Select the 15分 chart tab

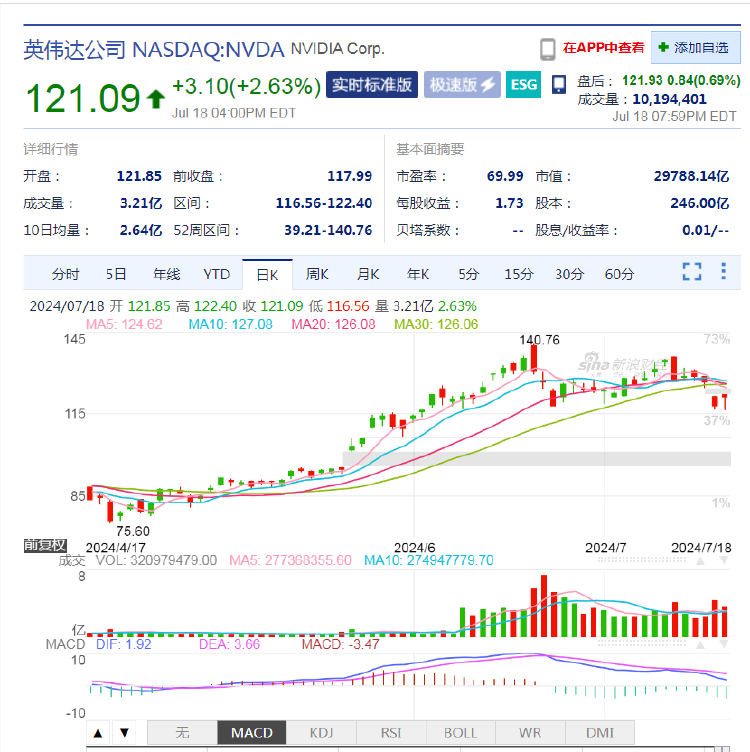(x=519, y=274)
